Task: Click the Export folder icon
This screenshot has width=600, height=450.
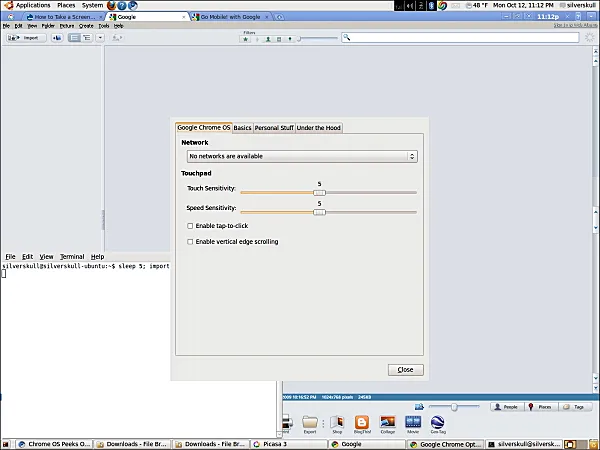Action: coord(310,422)
